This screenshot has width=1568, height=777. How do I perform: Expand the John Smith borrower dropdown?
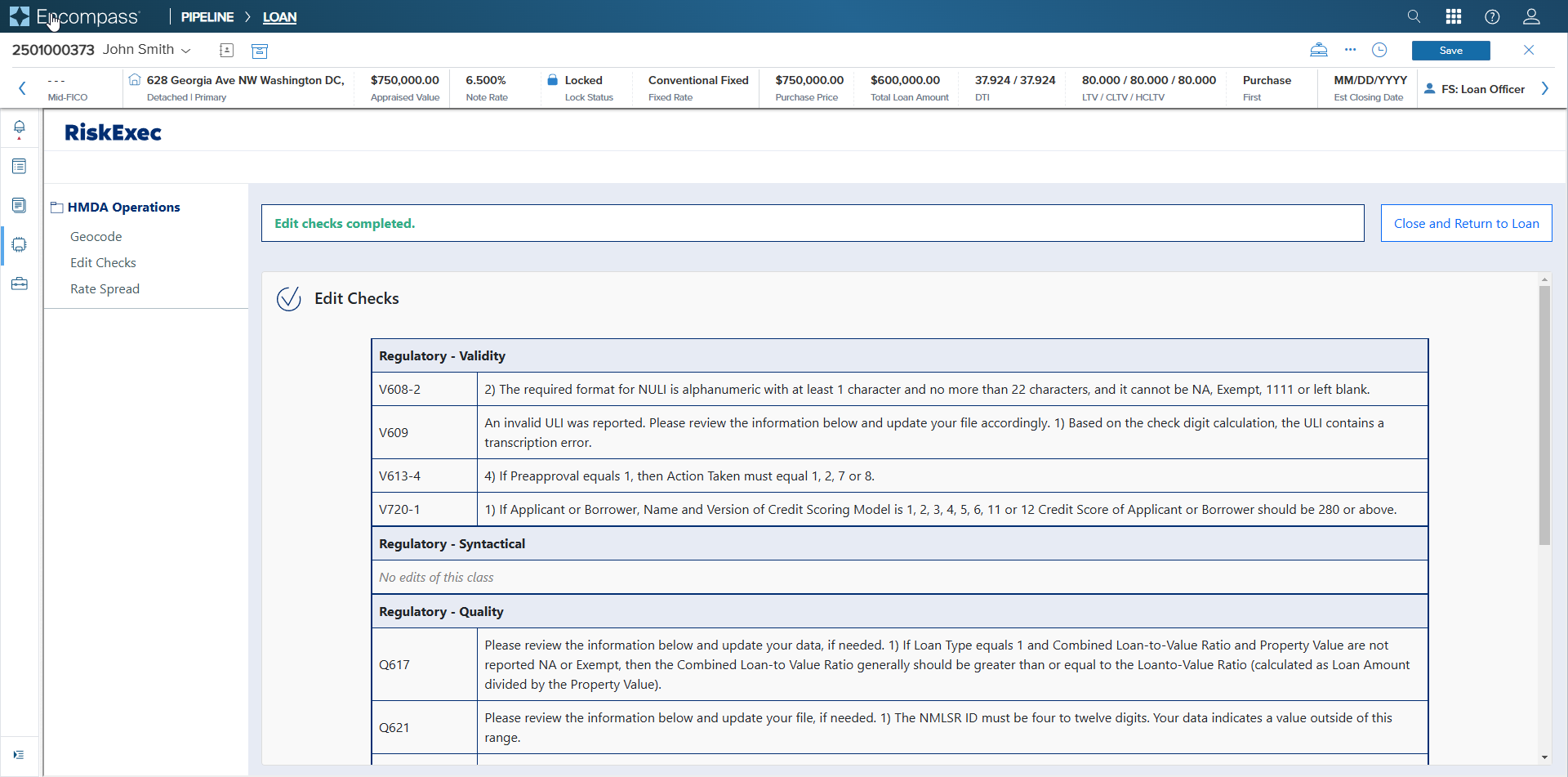(x=186, y=51)
